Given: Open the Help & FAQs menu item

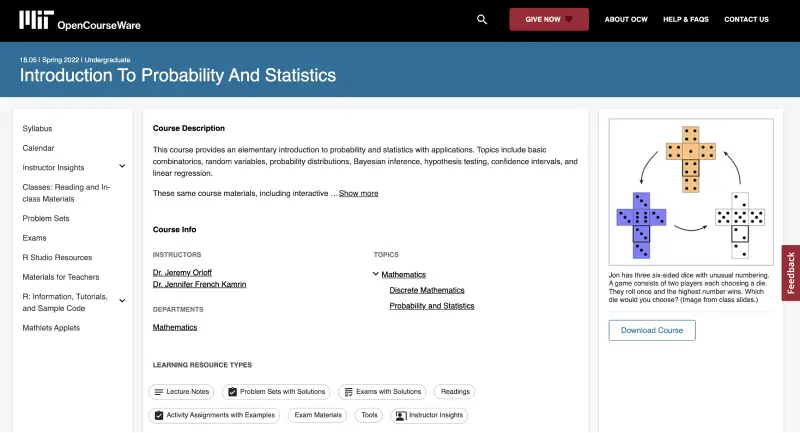Looking at the screenshot, I should click(x=686, y=19).
